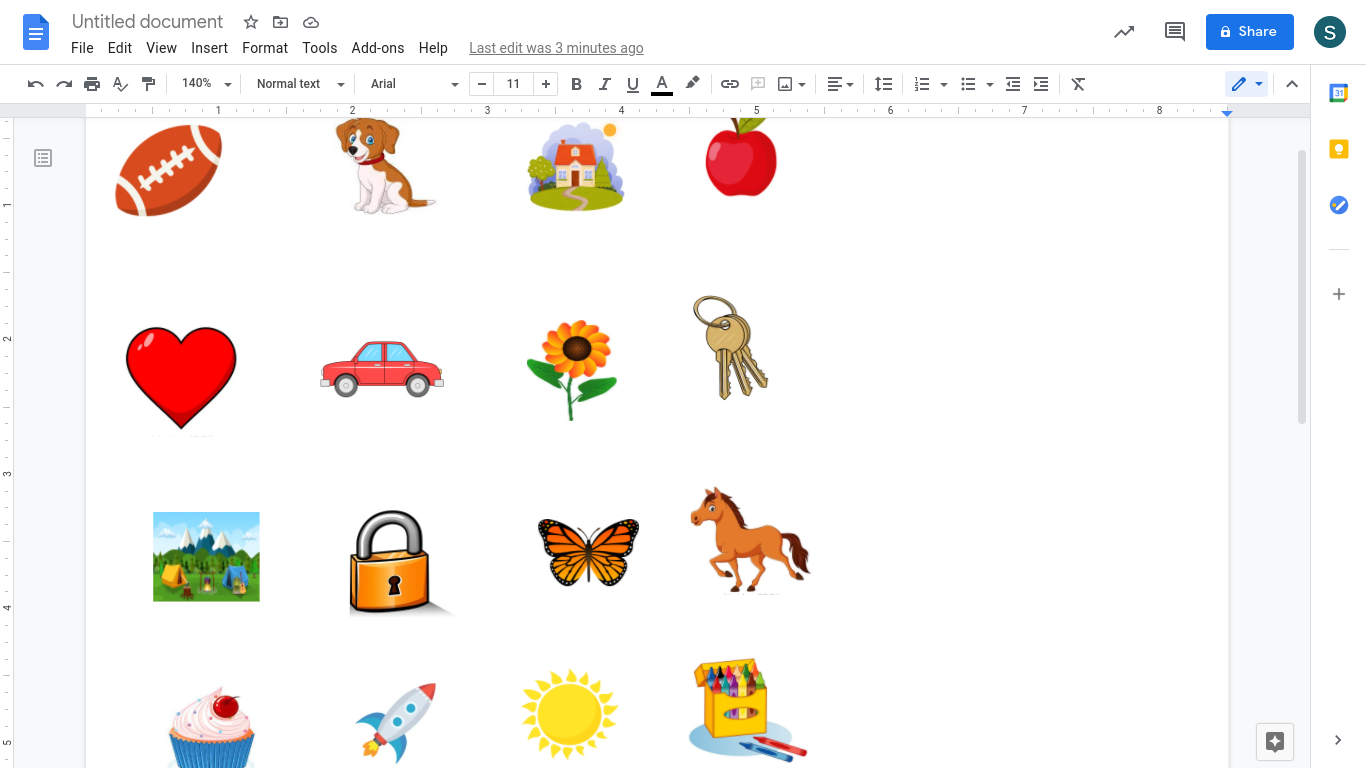
Task: Undo the last action
Action: click(x=36, y=84)
